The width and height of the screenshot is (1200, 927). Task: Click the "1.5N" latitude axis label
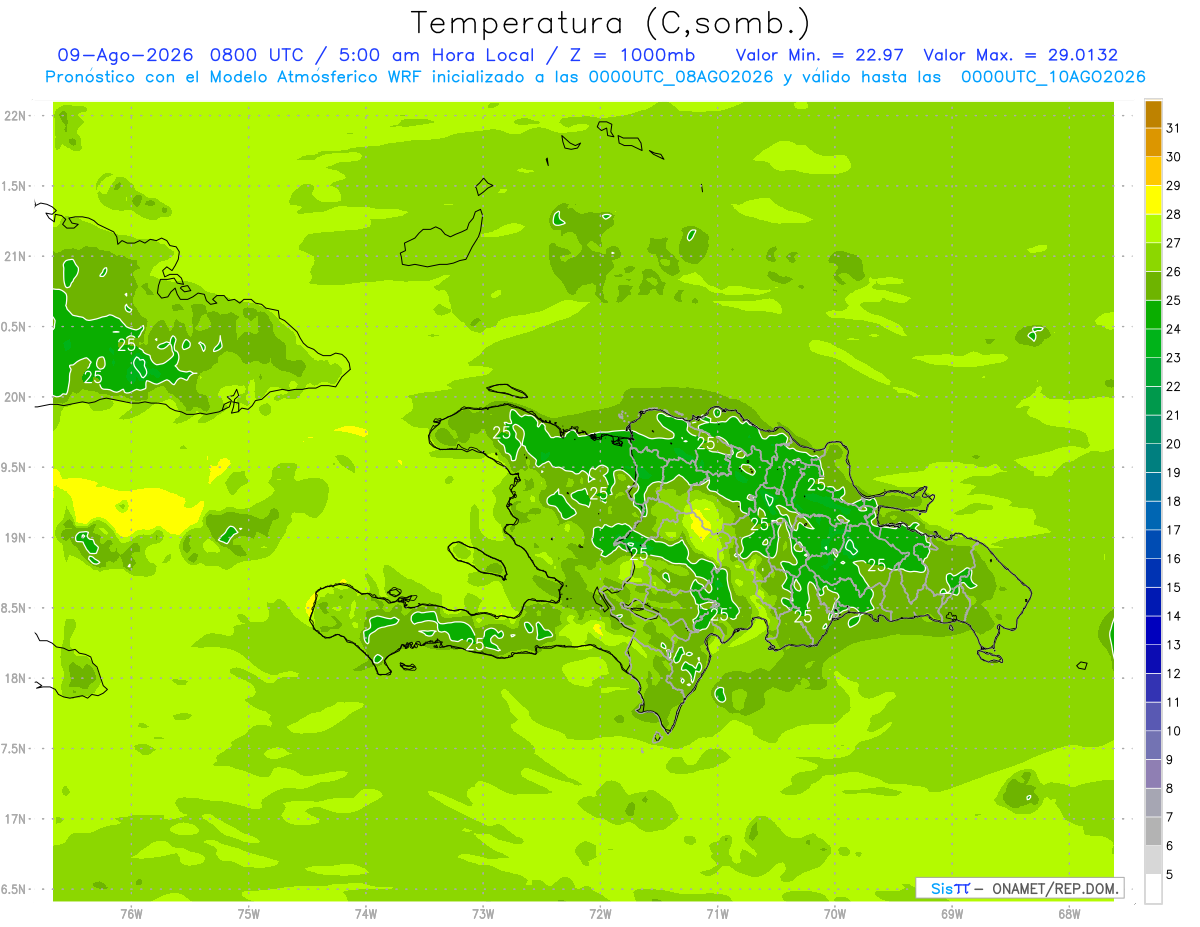click(x=15, y=186)
